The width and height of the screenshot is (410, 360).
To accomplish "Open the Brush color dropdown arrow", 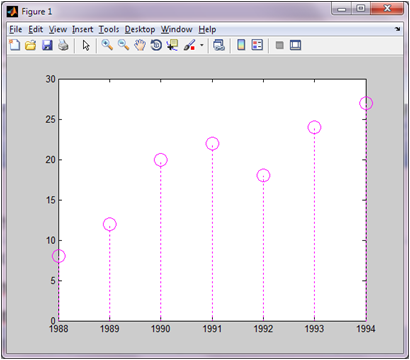I will pyautogui.click(x=202, y=45).
